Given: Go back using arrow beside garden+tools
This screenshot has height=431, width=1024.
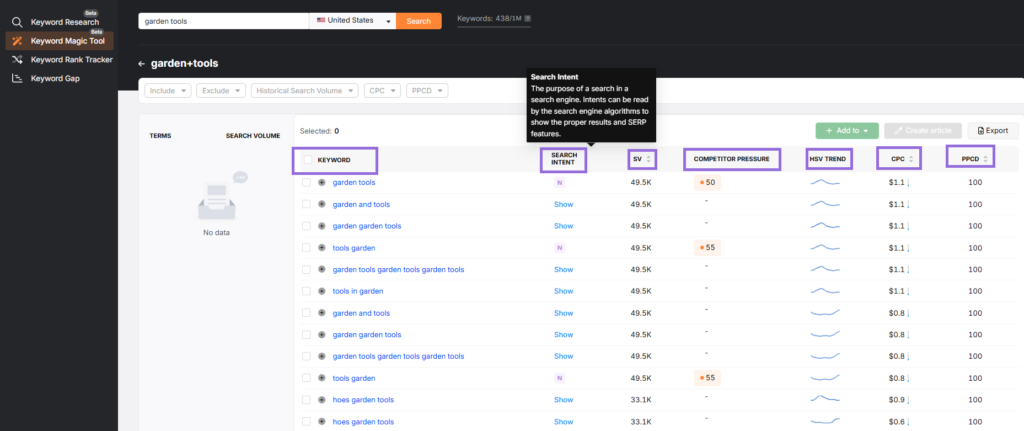Looking at the screenshot, I should click(x=141, y=64).
